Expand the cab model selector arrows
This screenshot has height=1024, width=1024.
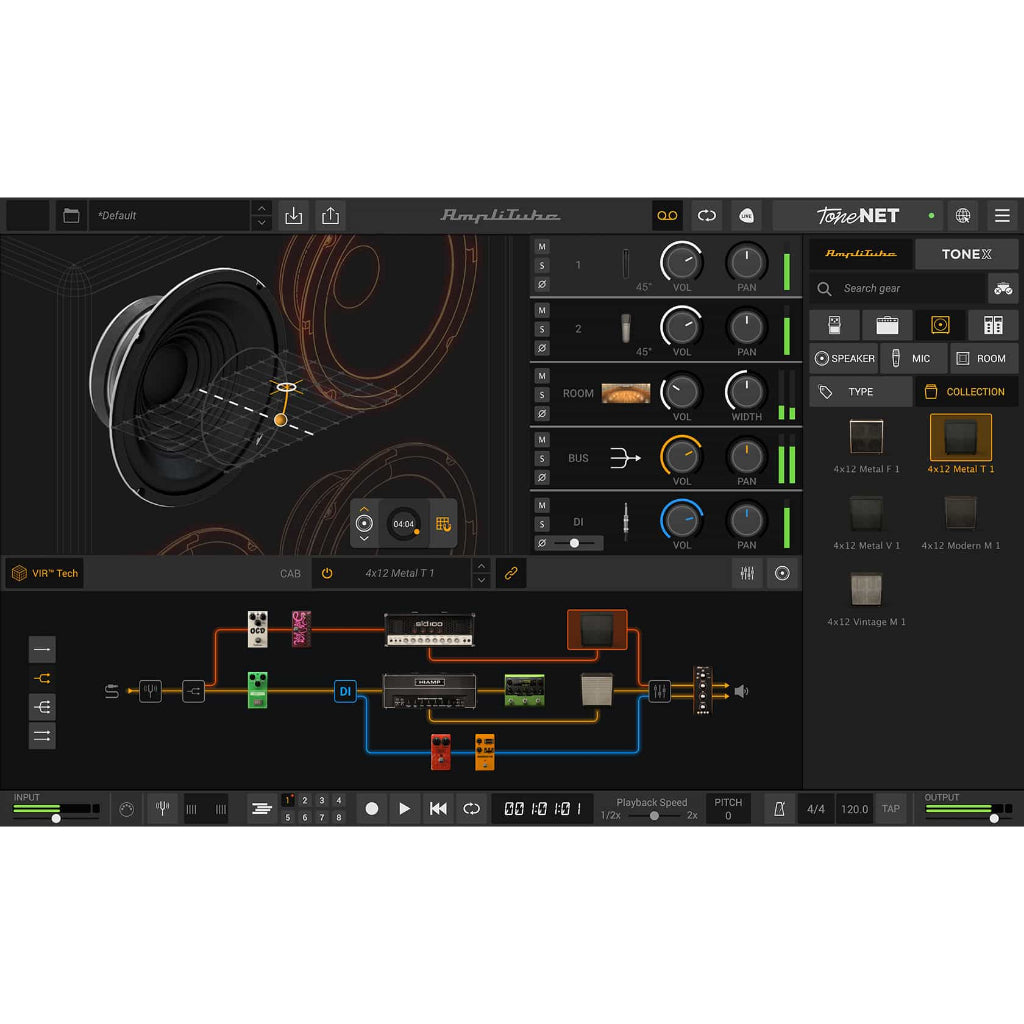[x=481, y=573]
